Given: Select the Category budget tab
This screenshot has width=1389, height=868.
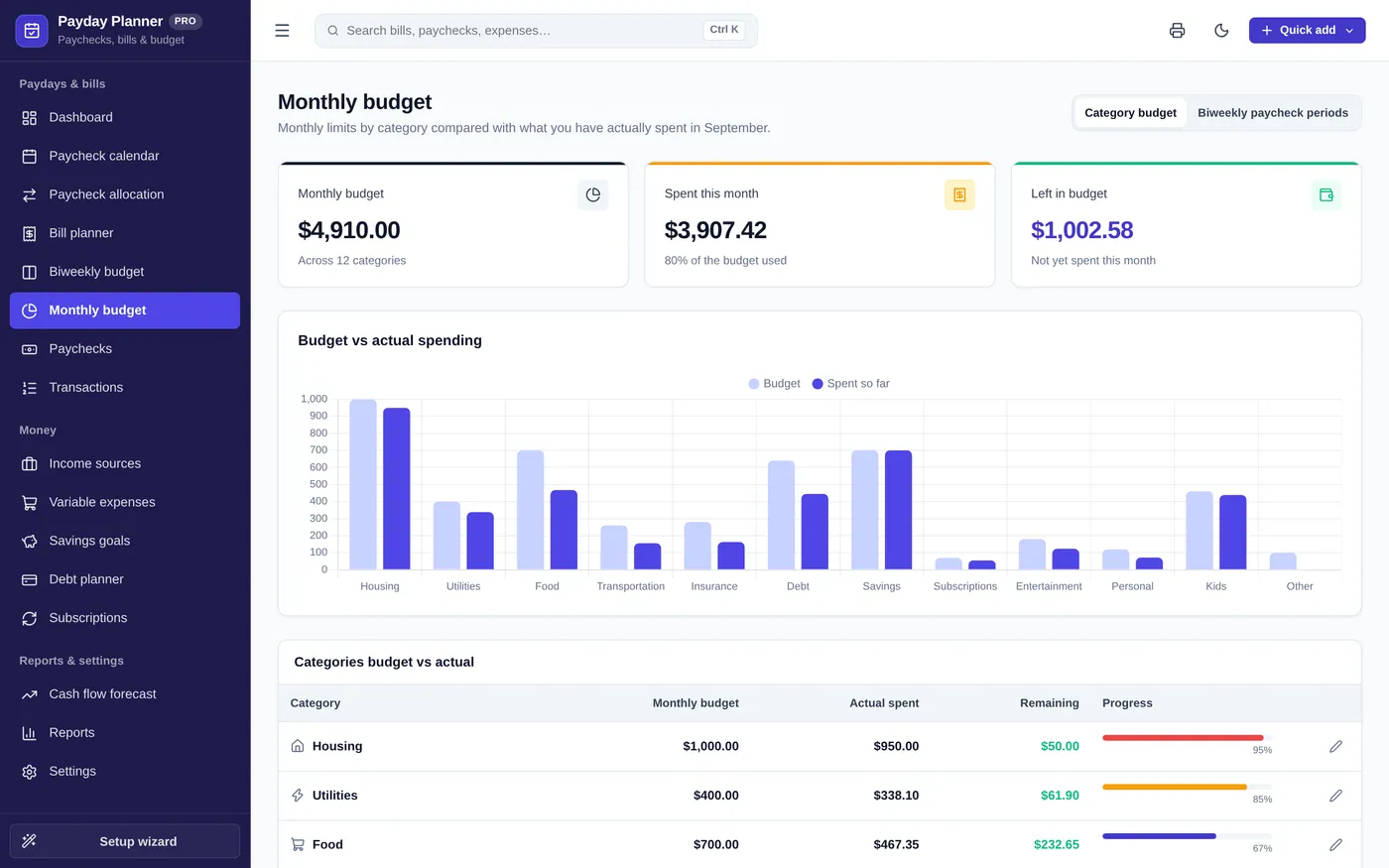Looking at the screenshot, I should tap(1130, 113).
